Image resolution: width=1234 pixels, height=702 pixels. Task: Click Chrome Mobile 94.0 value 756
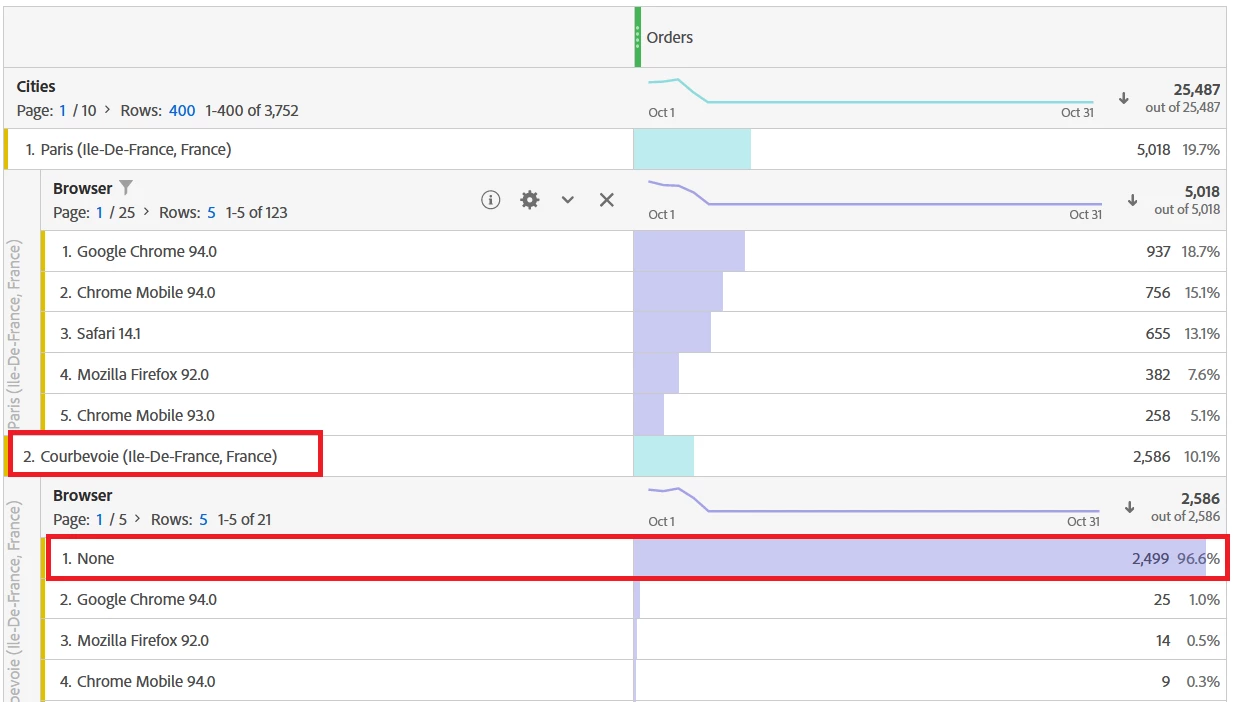click(1158, 292)
